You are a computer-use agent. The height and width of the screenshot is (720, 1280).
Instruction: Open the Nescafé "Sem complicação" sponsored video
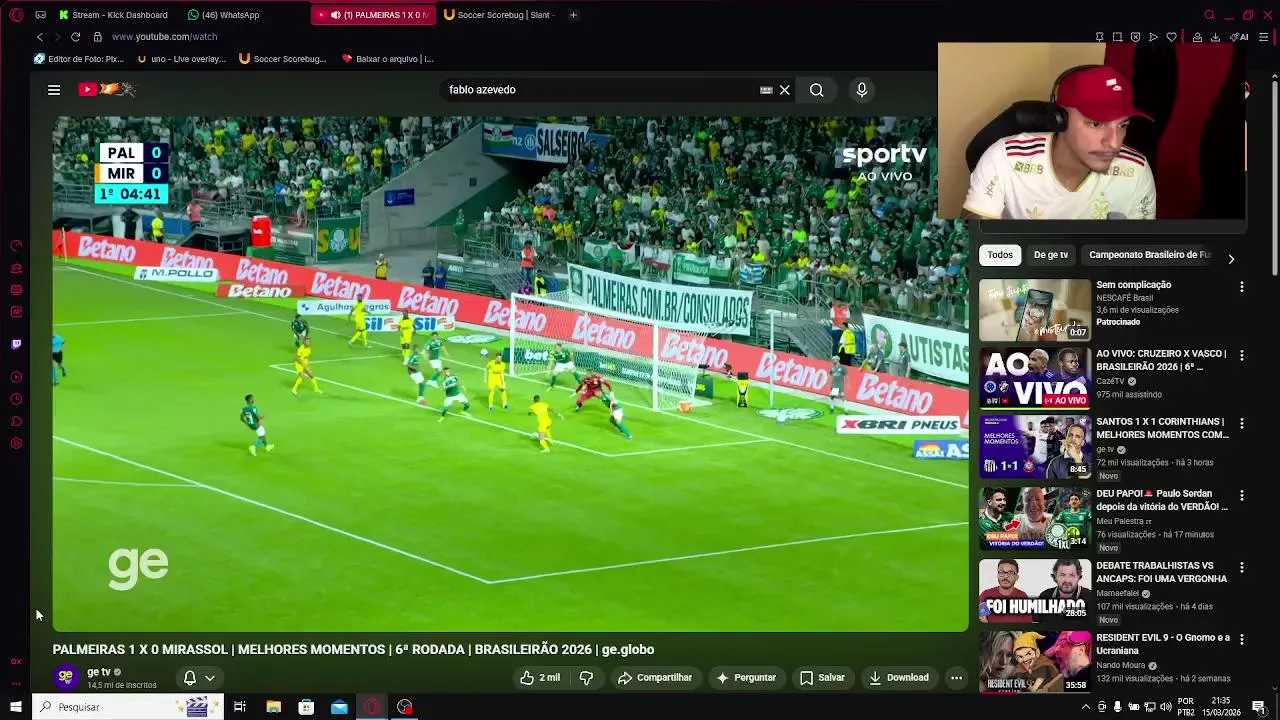(x=1035, y=310)
